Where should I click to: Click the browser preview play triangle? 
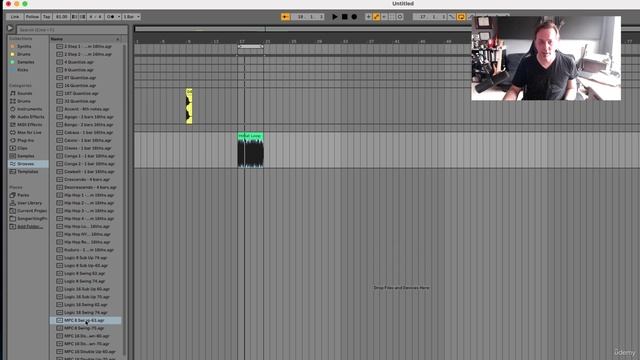[10, 28]
